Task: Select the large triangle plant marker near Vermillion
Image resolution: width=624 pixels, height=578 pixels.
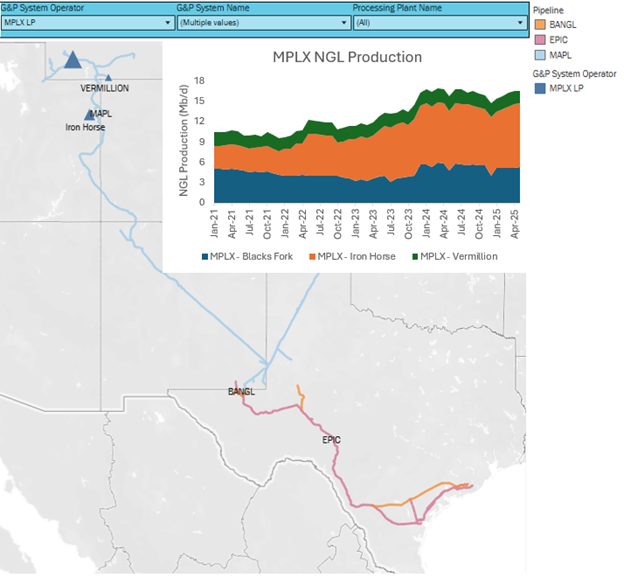Action: tap(73, 60)
